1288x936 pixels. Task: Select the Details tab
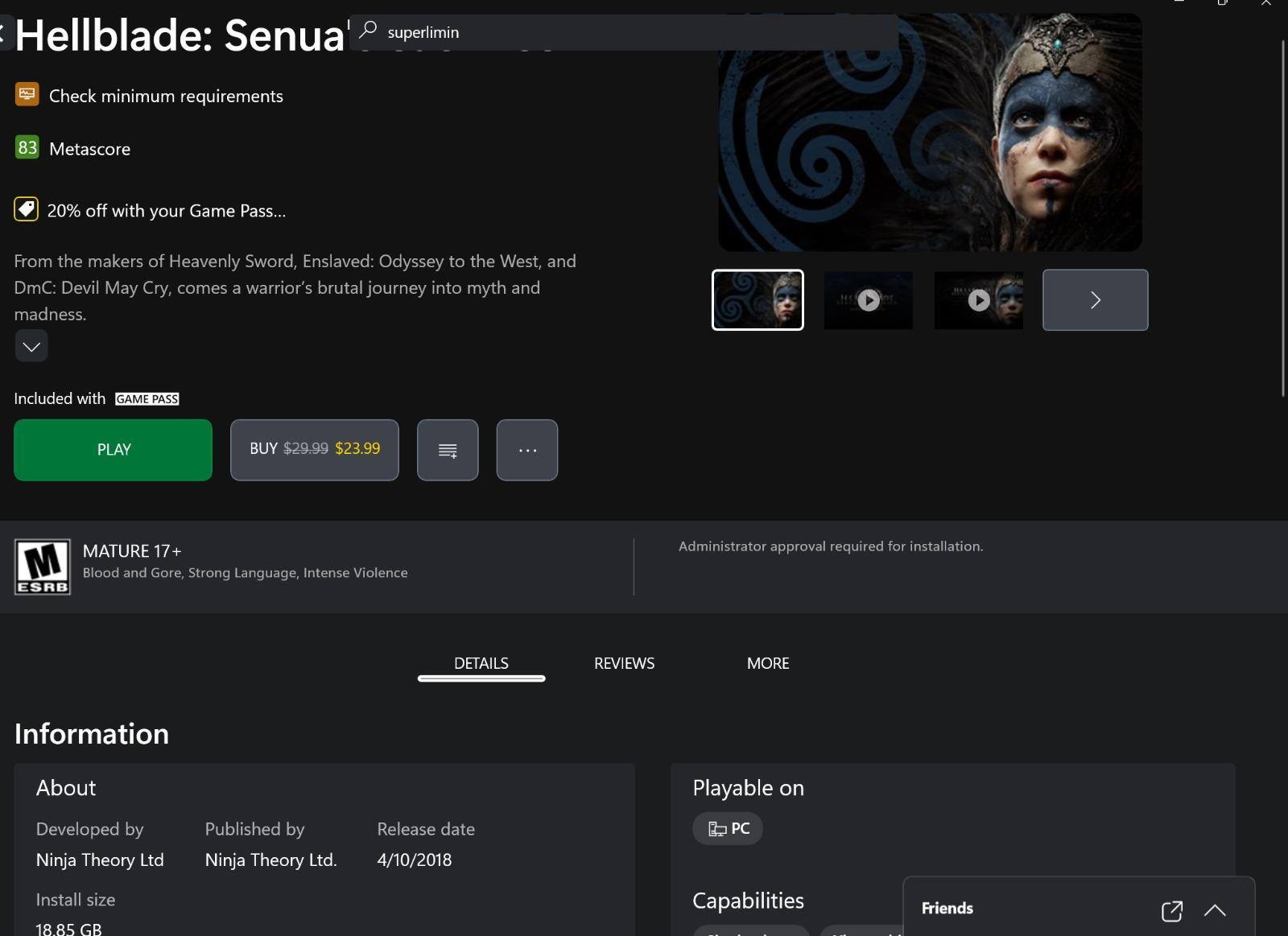click(x=481, y=663)
